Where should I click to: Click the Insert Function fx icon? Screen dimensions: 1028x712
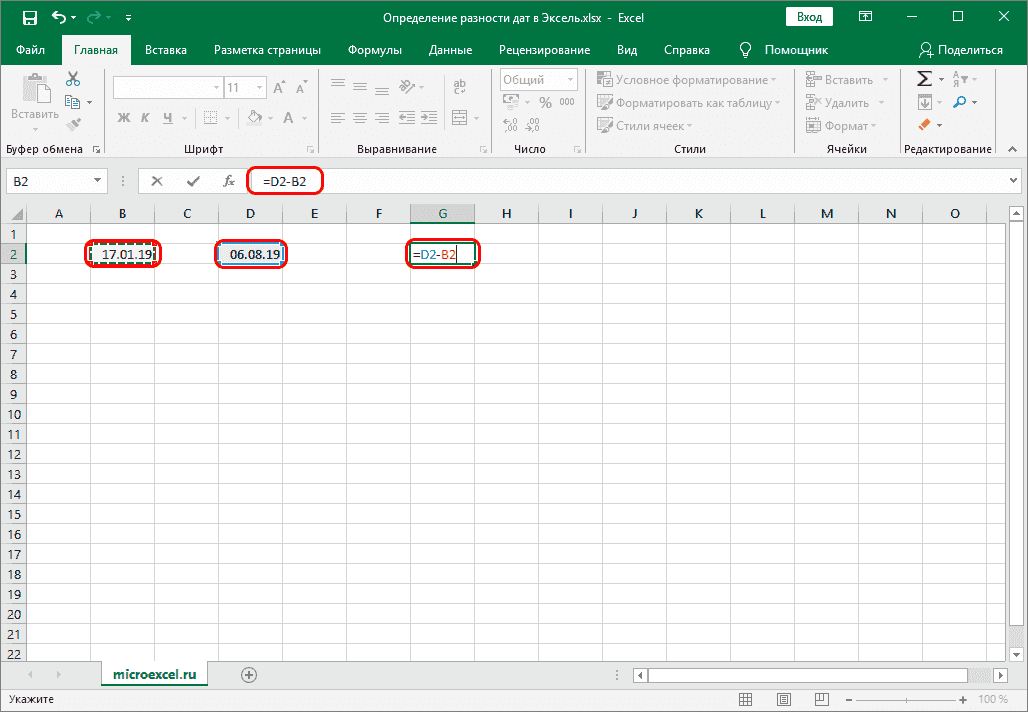[x=229, y=181]
